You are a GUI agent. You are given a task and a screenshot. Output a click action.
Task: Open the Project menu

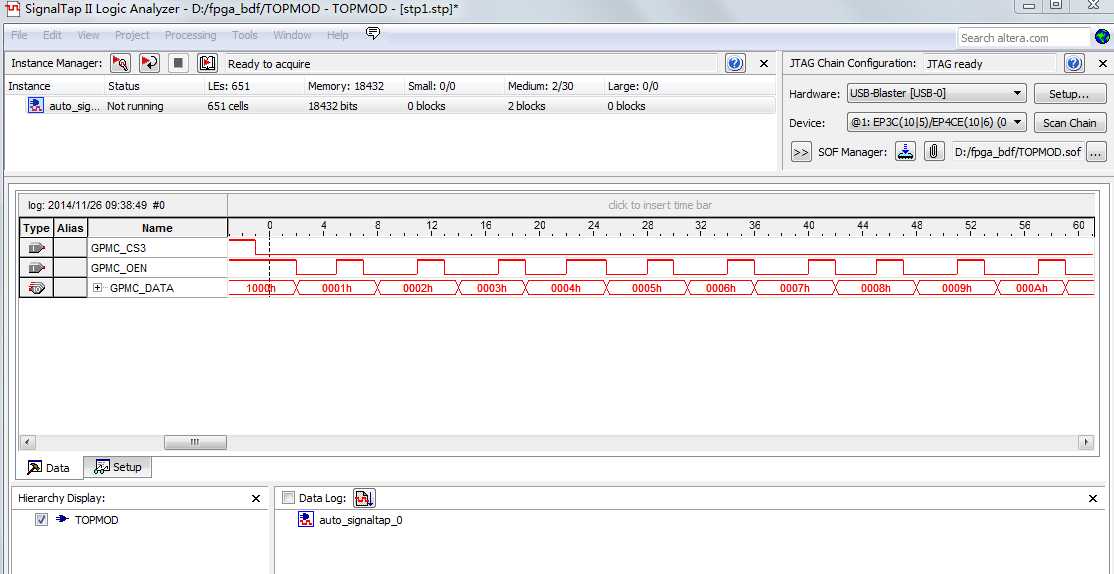coord(132,35)
